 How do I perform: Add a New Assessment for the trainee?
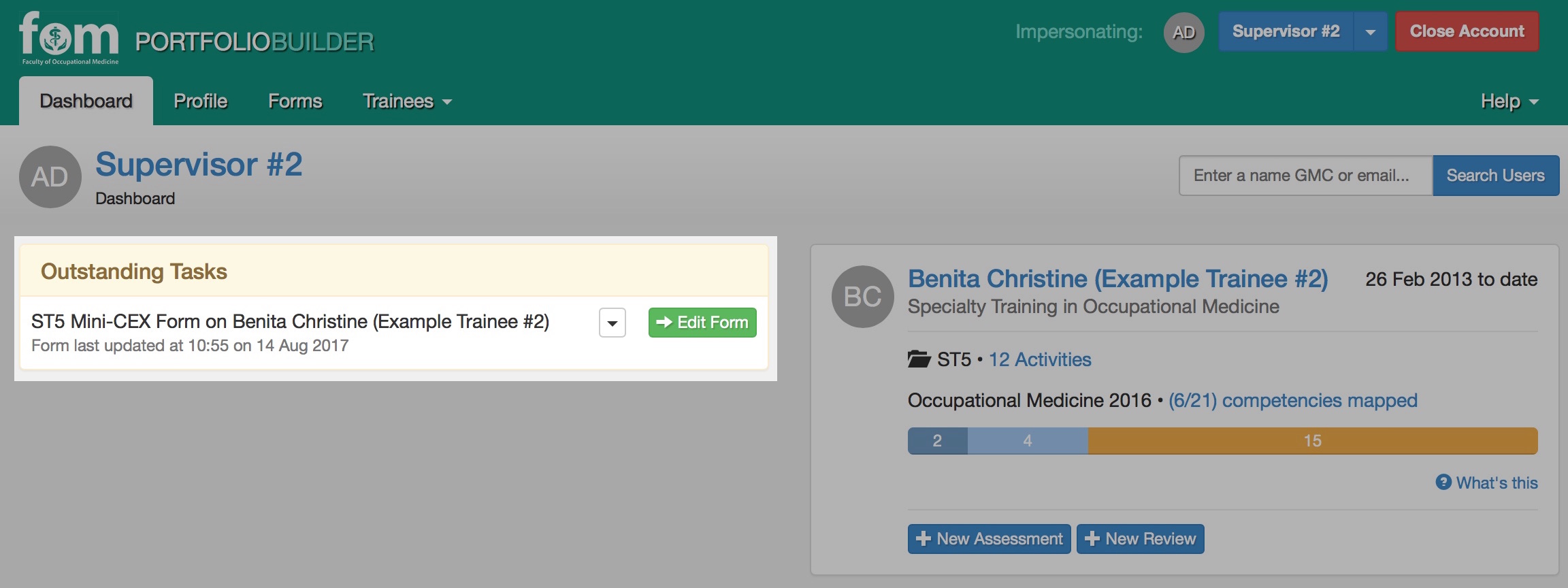[x=990, y=539]
